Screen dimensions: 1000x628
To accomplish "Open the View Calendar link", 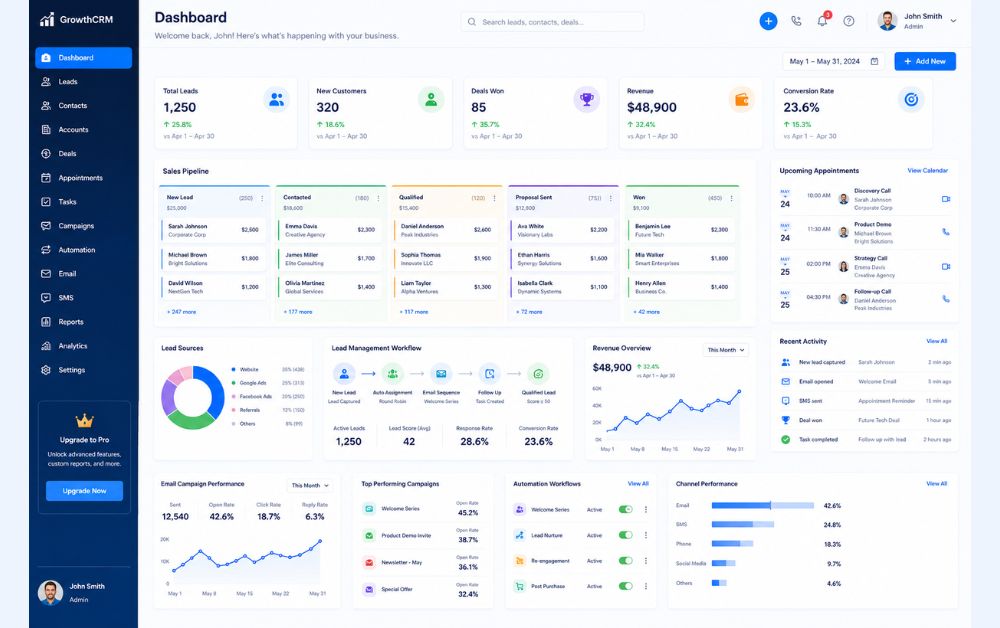I will point(927,171).
